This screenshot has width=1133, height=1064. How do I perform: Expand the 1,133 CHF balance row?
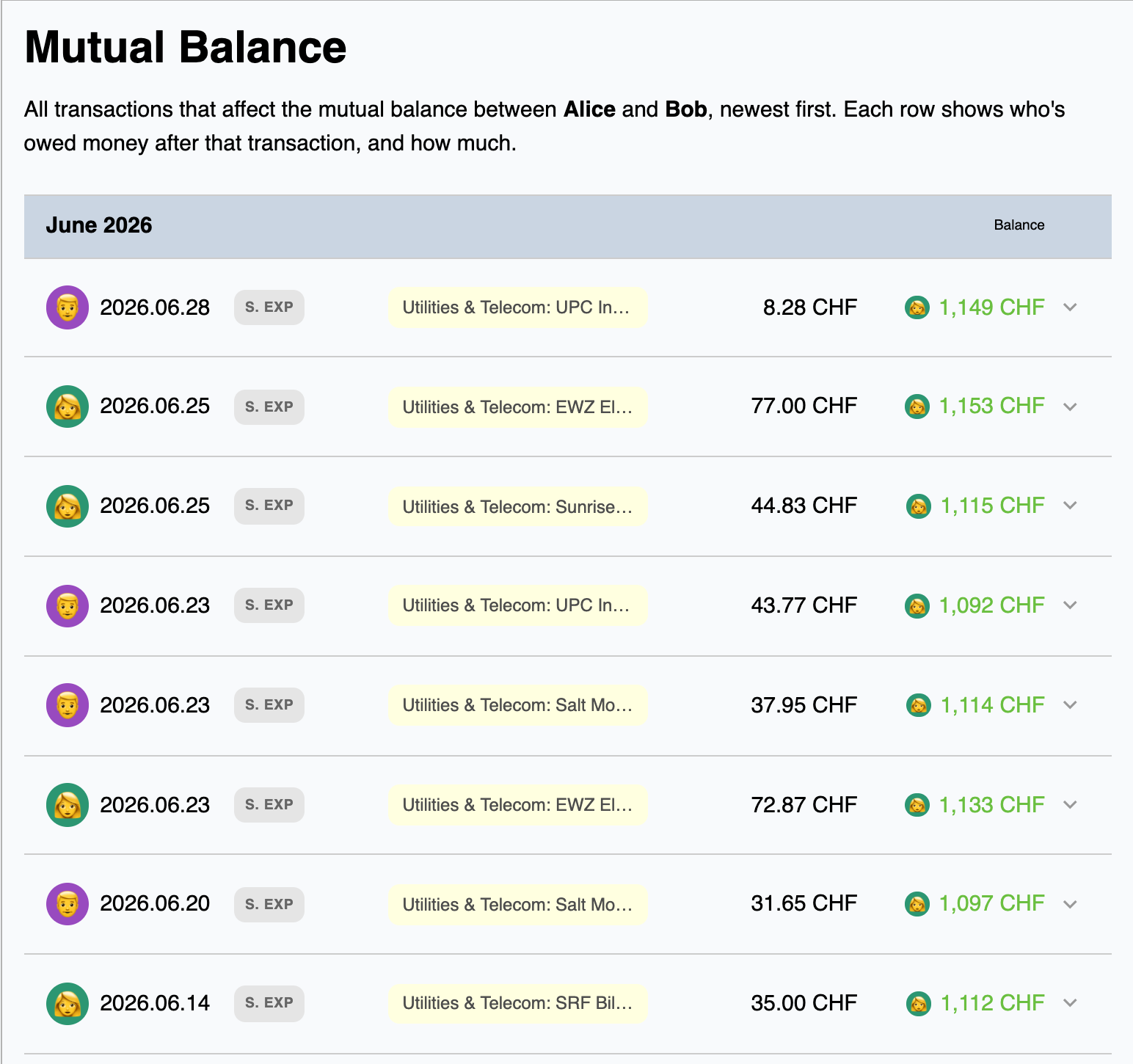point(1071,805)
